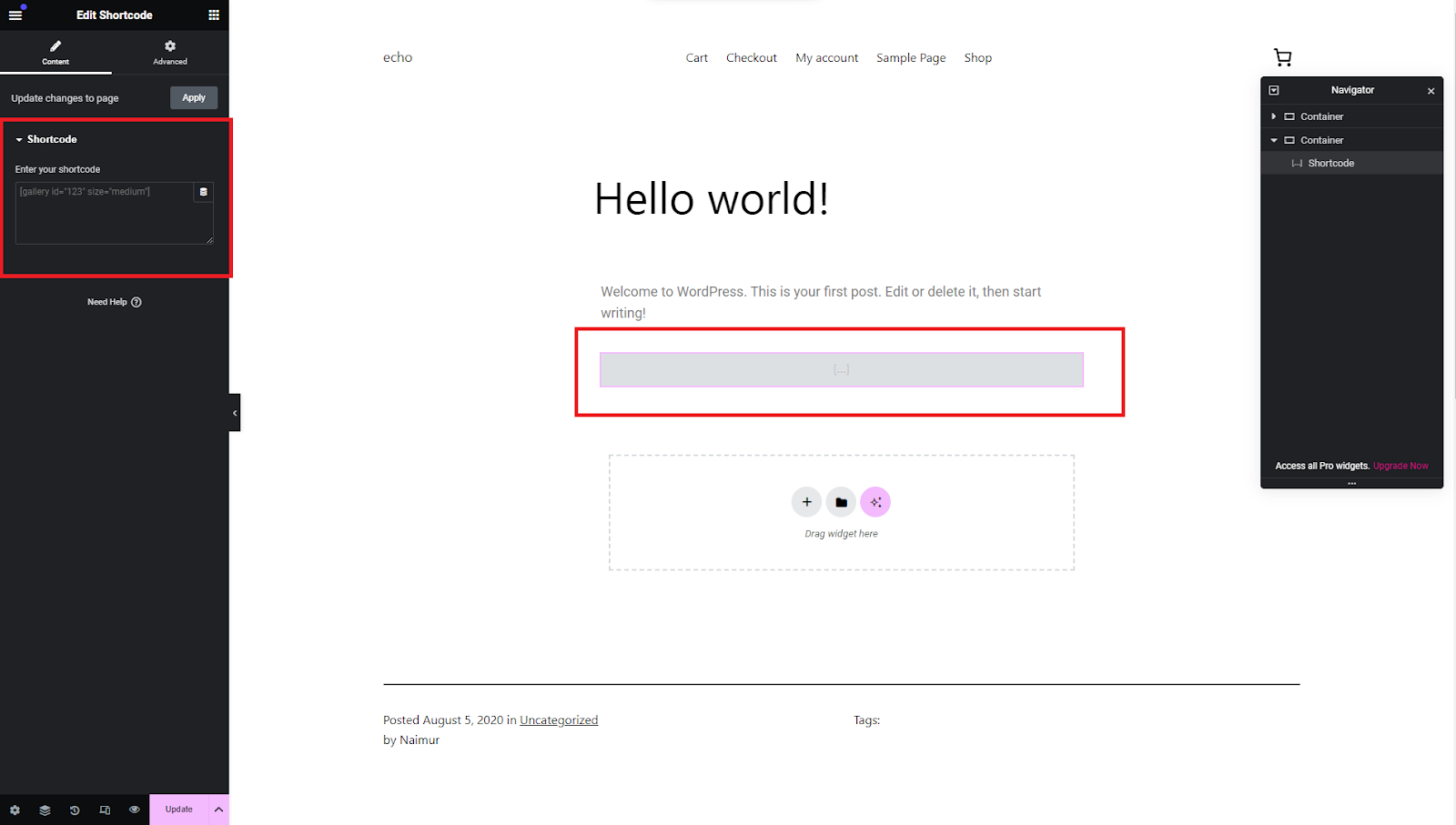Click the AI sparkle button
This screenshot has height=825, width=1456.
pos(875,502)
